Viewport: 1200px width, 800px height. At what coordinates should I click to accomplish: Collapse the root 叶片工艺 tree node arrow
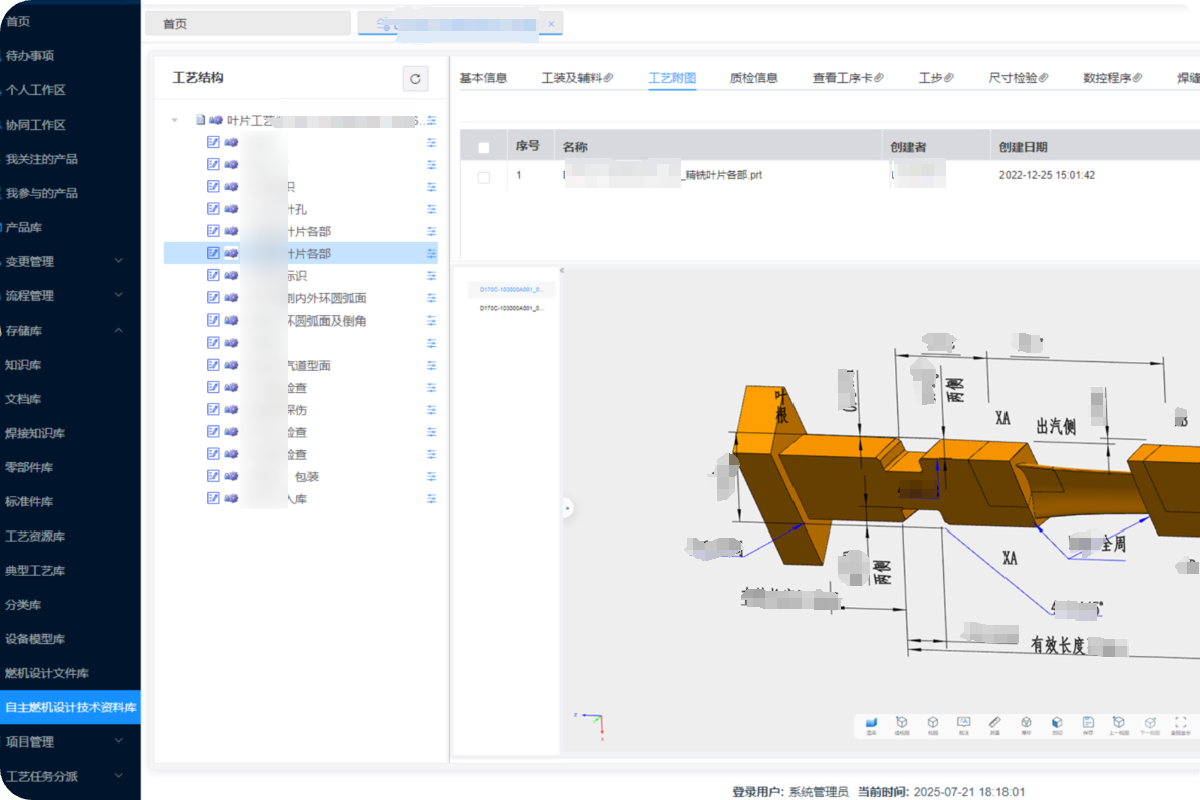(x=175, y=120)
